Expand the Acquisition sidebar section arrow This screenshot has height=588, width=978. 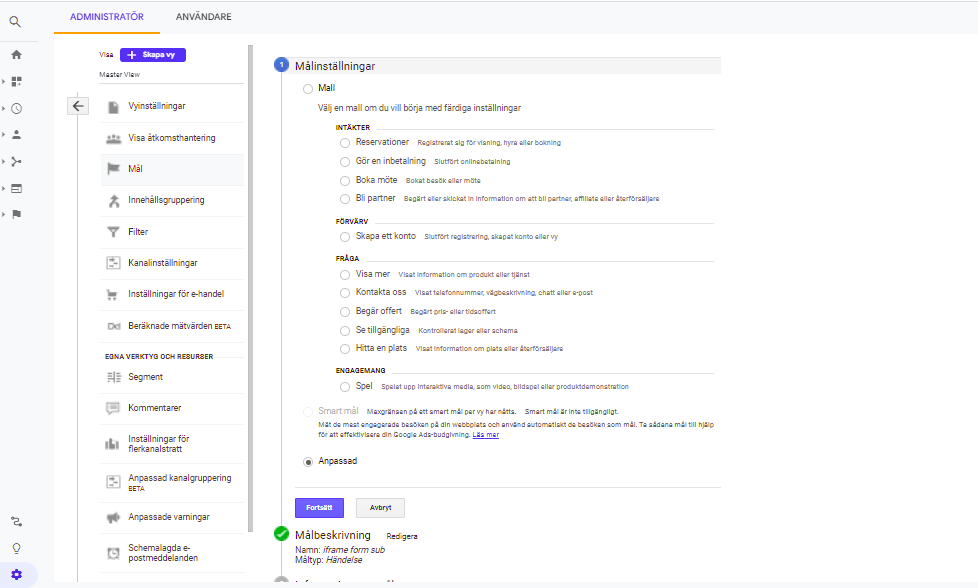click(x=4, y=161)
